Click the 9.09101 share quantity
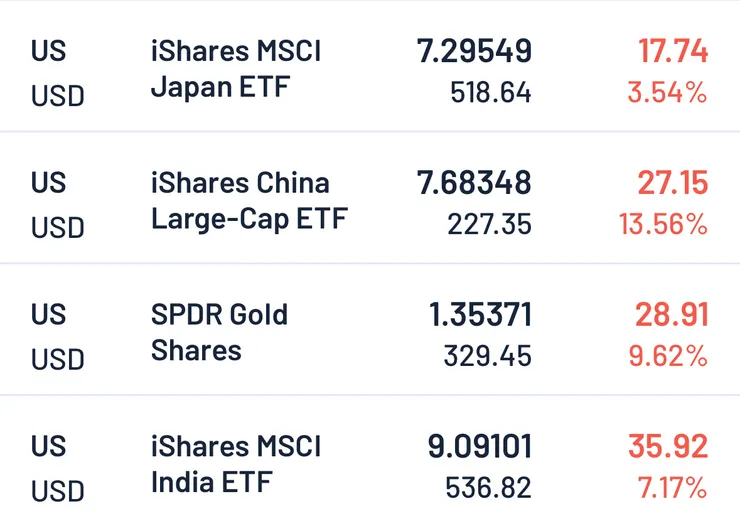This screenshot has width=740, height=511. tap(479, 447)
